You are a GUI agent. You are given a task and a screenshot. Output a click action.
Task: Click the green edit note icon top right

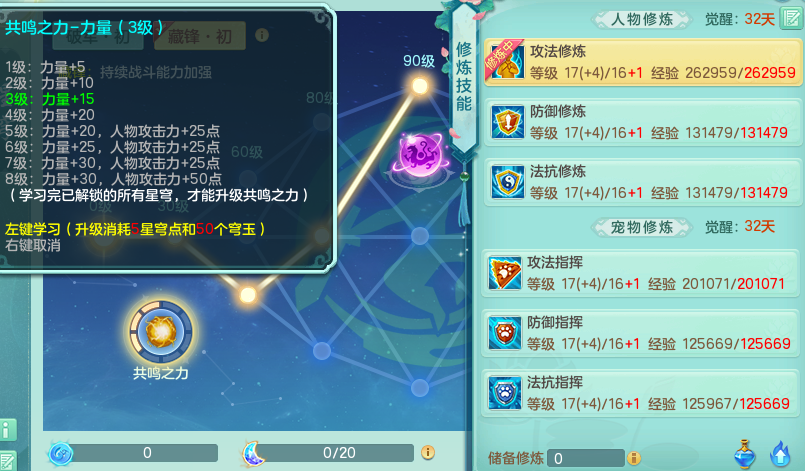791,19
